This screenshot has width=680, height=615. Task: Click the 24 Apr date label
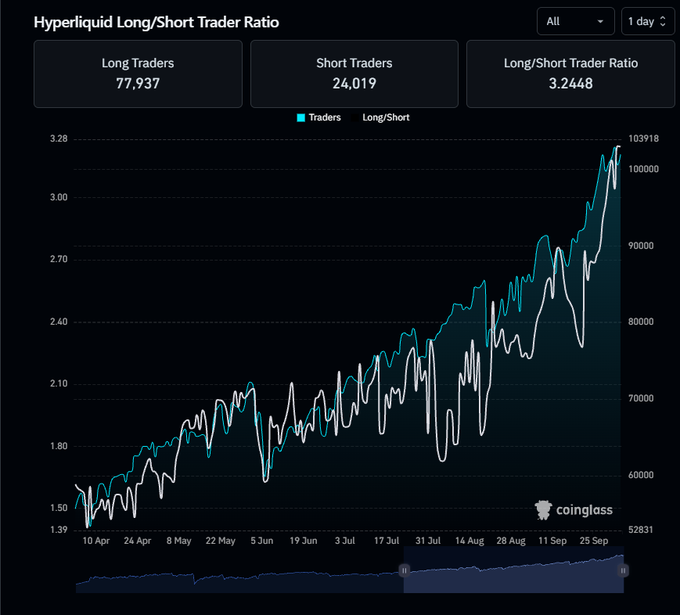coord(137,541)
